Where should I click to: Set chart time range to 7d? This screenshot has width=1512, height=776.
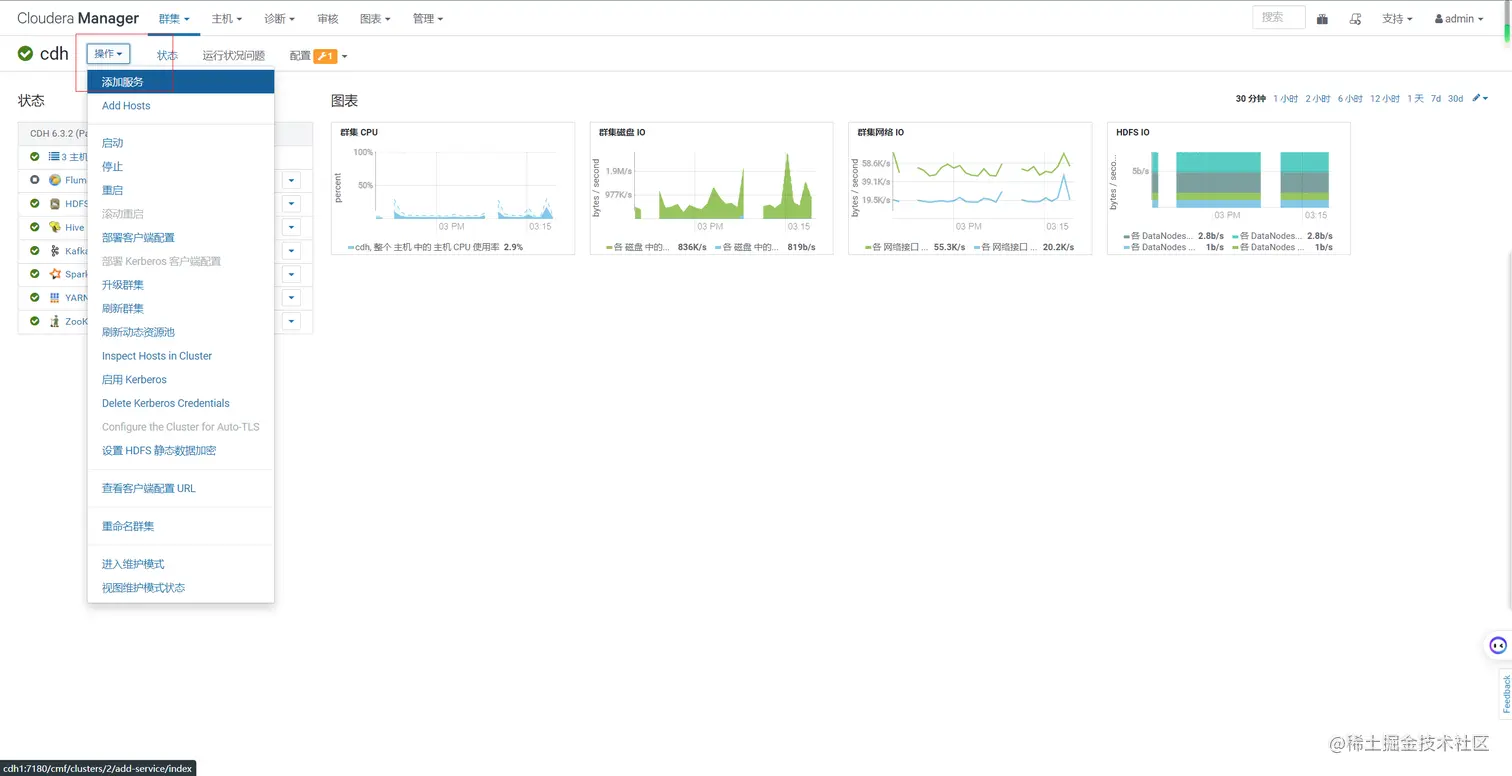click(x=1435, y=99)
